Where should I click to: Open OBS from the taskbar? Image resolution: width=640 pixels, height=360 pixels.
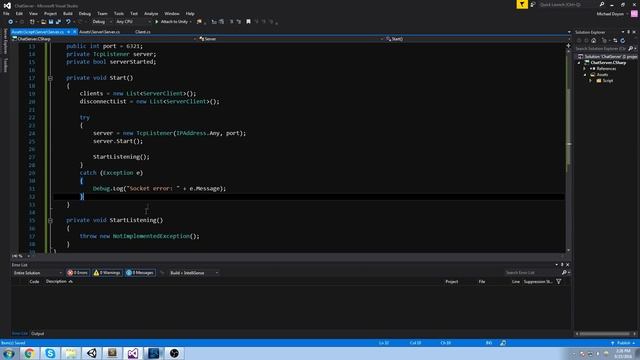pos(174,353)
